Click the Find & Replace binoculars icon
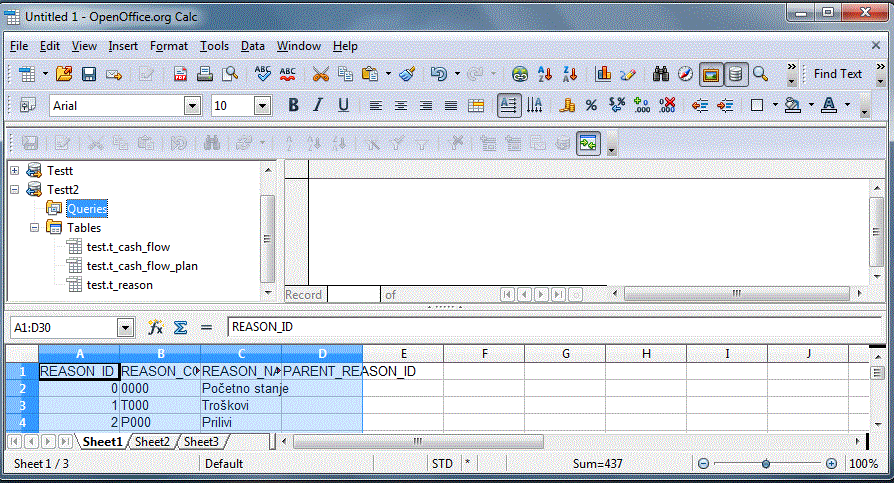 [661, 74]
